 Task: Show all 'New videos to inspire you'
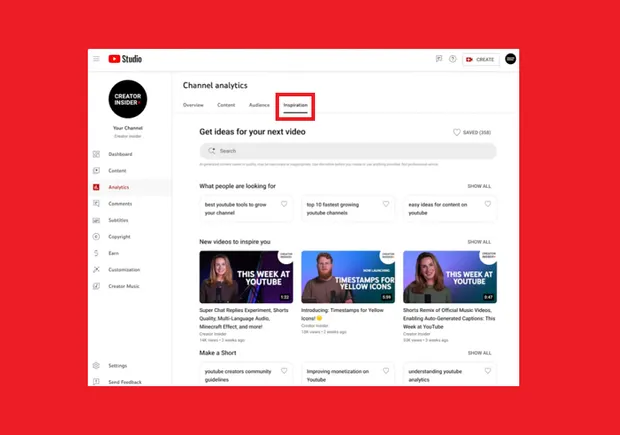click(479, 242)
